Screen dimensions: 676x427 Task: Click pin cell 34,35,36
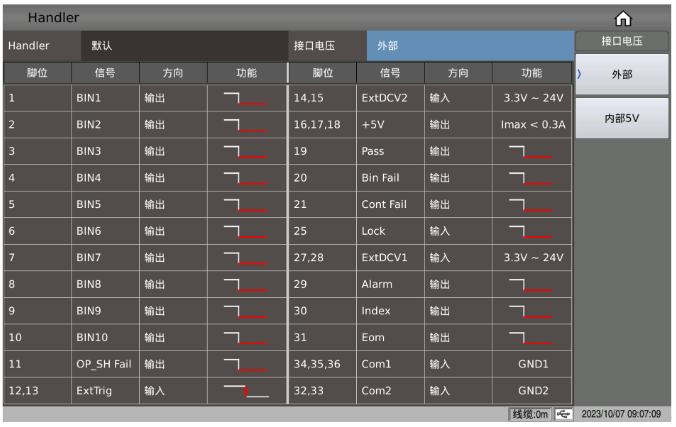click(x=322, y=364)
